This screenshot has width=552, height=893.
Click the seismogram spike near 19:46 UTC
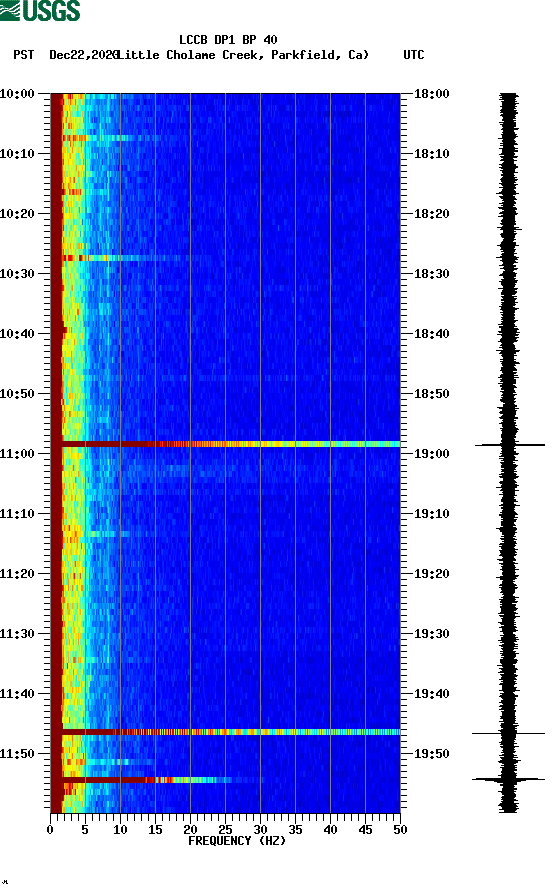click(x=509, y=733)
